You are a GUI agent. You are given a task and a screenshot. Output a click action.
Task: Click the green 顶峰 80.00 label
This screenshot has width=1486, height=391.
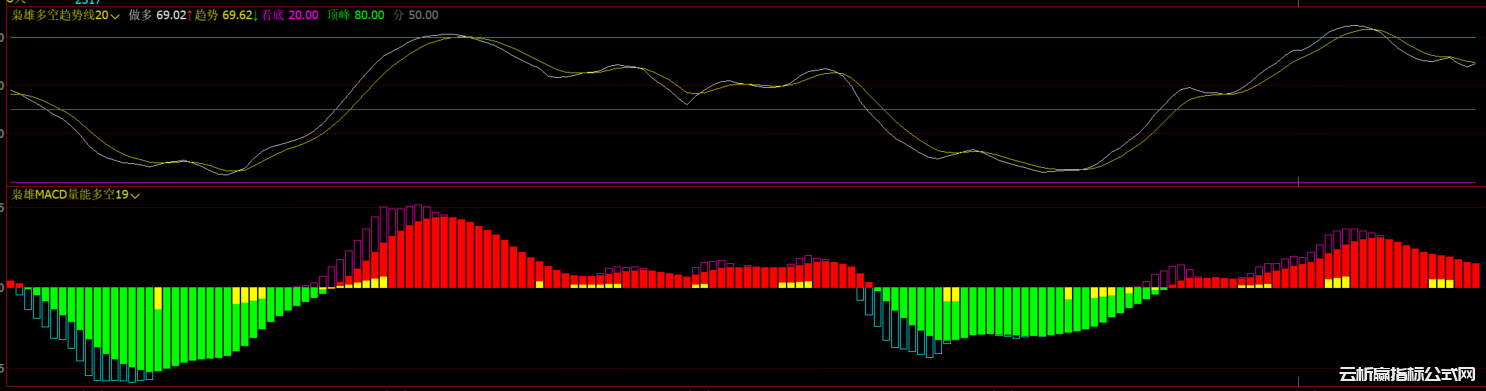tap(356, 16)
